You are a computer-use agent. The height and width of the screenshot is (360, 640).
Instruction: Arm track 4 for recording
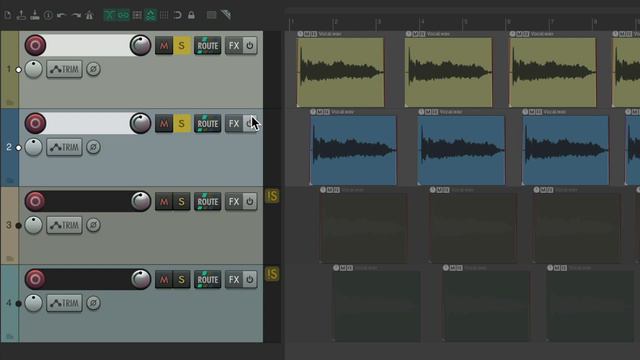coord(35,279)
